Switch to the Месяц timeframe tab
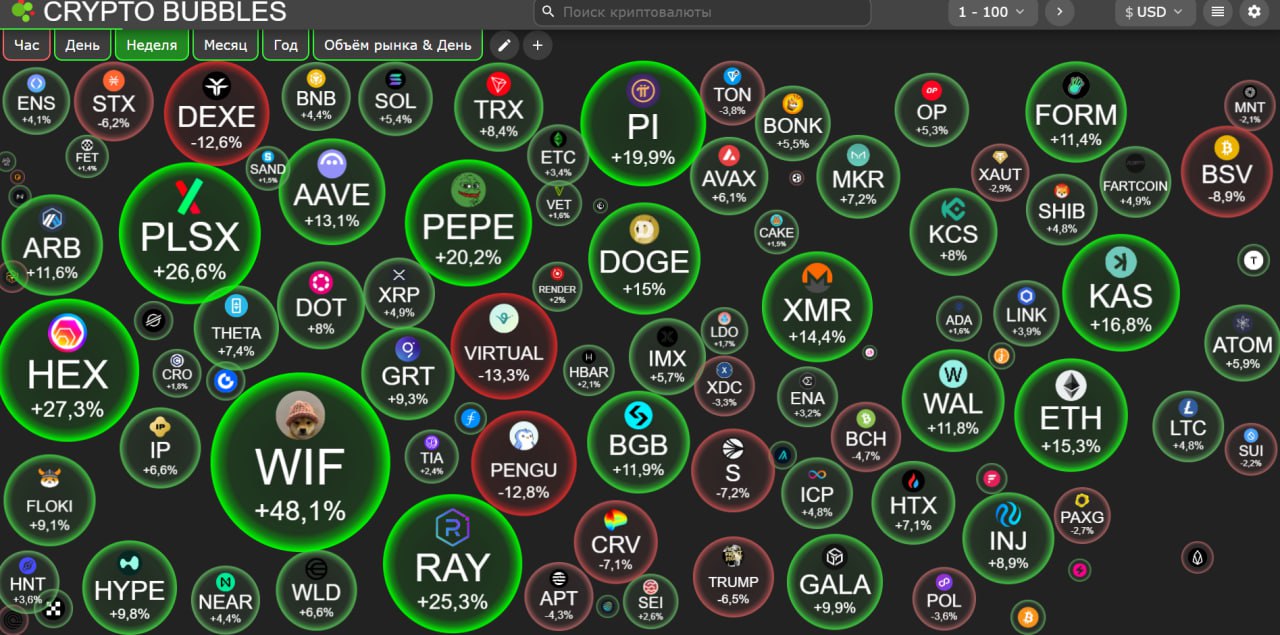Image resolution: width=1280 pixels, height=635 pixels. coord(225,45)
